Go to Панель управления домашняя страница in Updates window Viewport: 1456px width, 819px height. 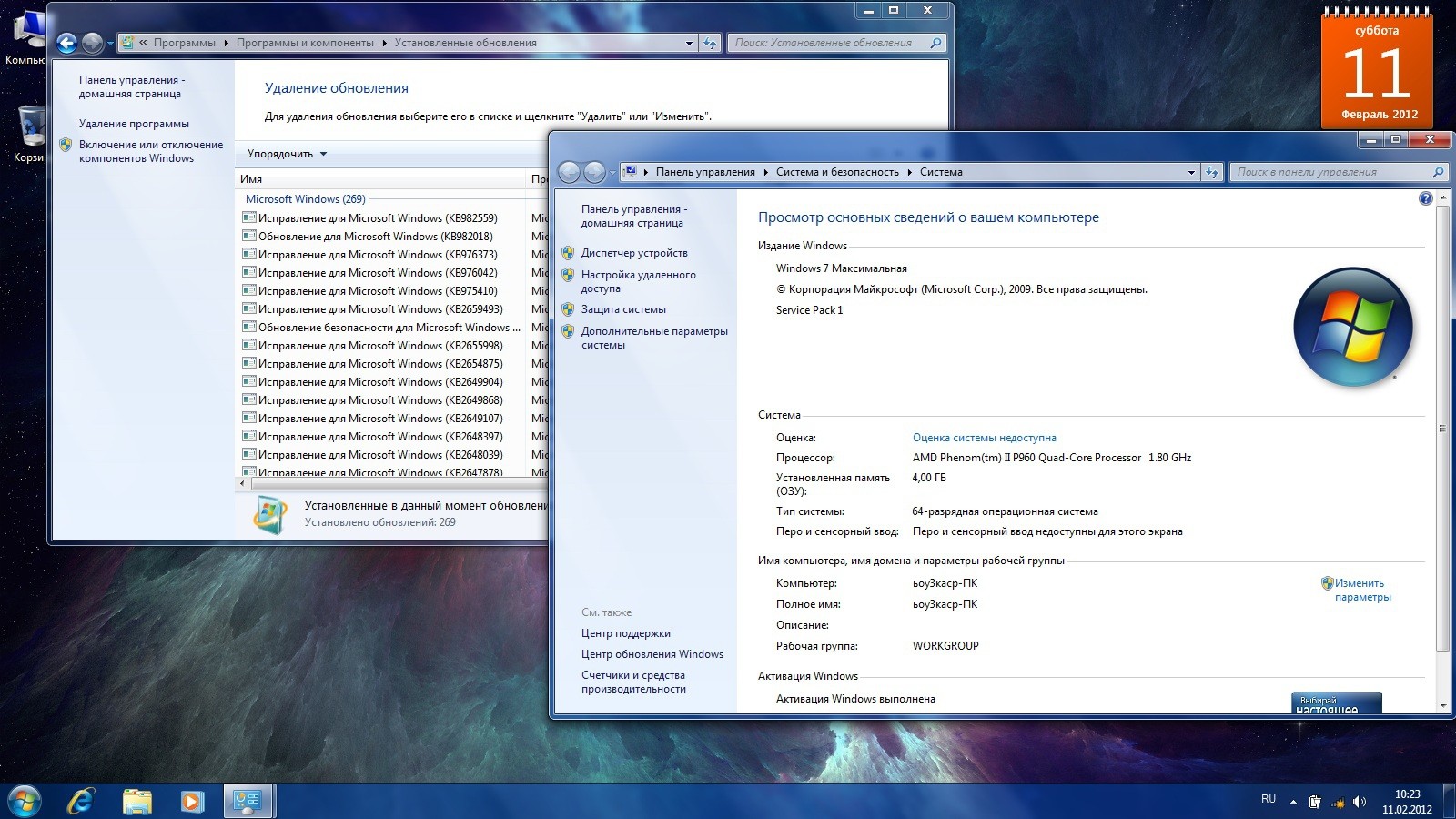(x=131, y=86)
